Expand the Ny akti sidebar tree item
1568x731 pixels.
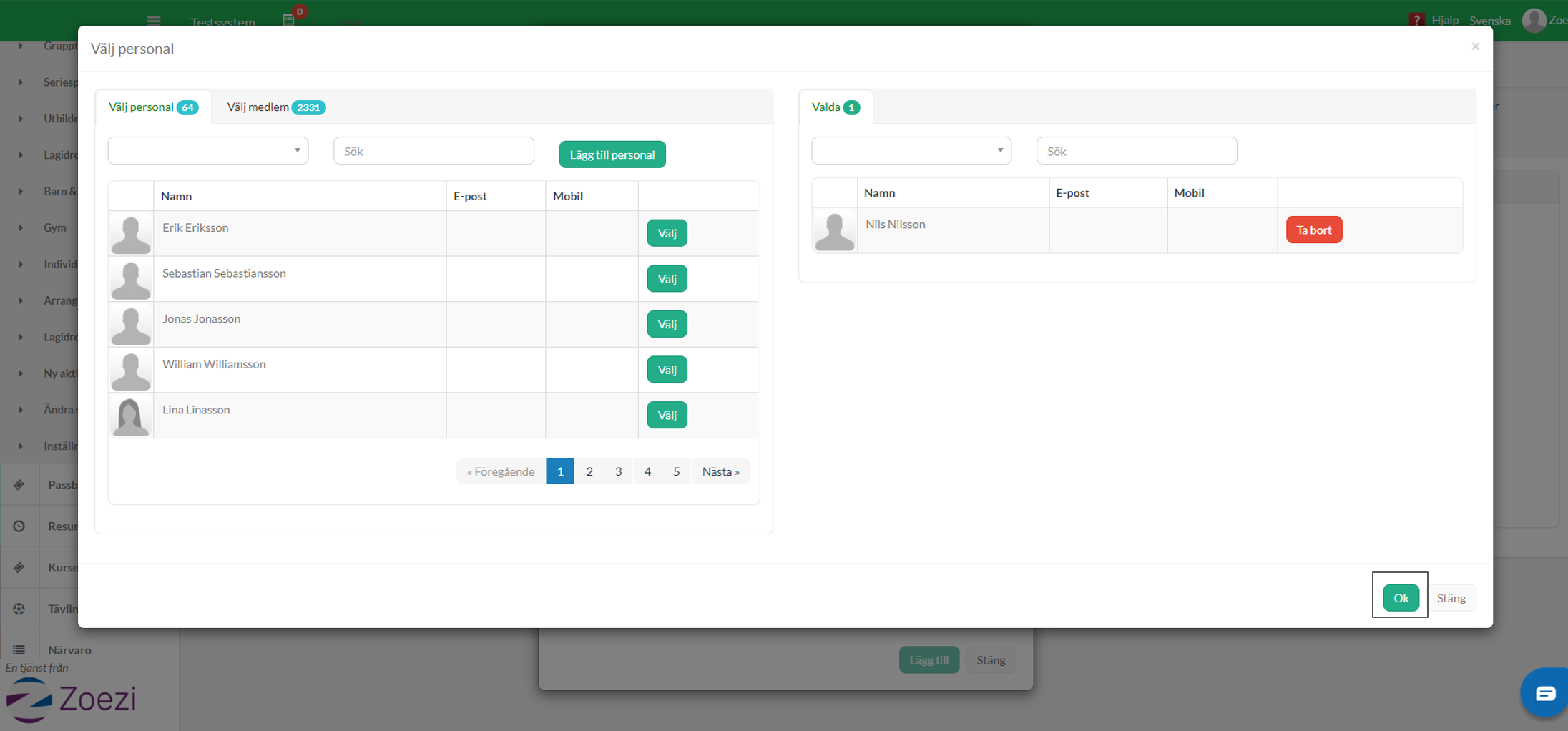[x=21, y=373]
